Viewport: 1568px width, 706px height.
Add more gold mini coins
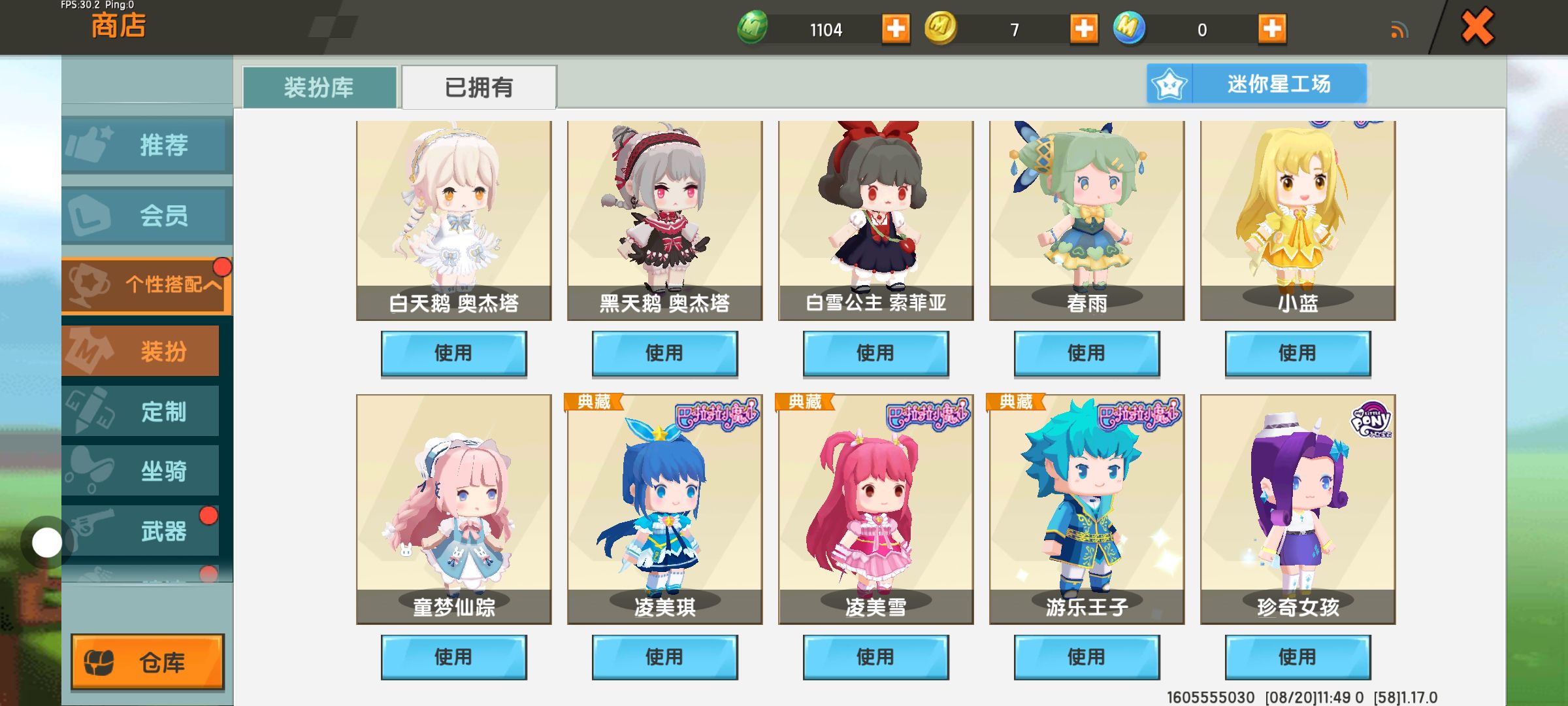1084,29
